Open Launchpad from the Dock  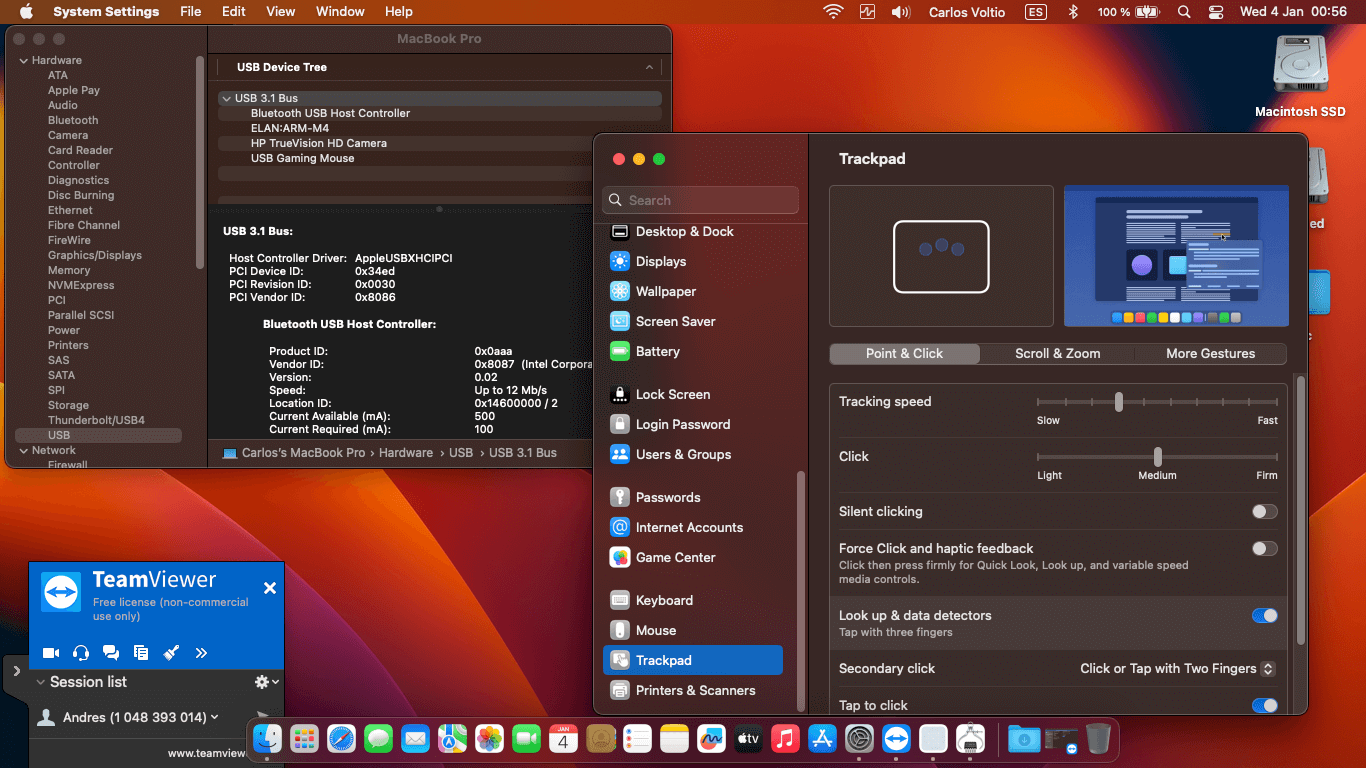tap(304, 739)
